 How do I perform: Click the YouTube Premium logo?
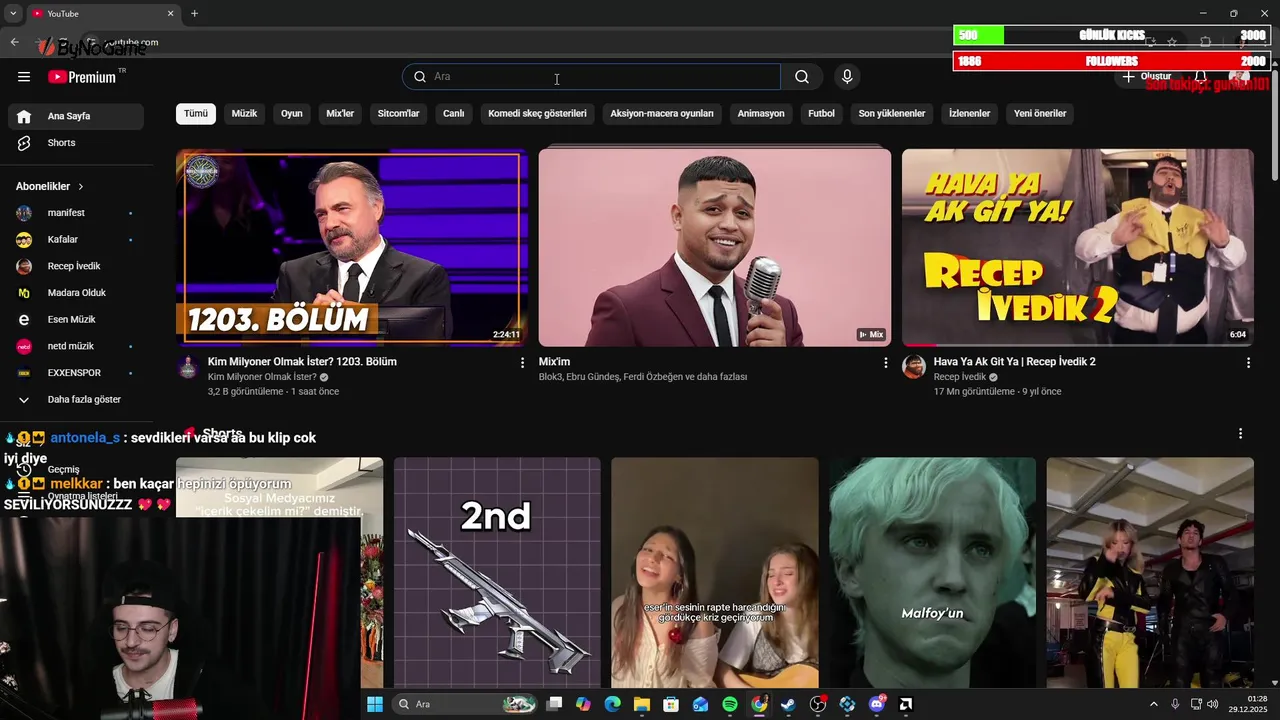(82, 77)
